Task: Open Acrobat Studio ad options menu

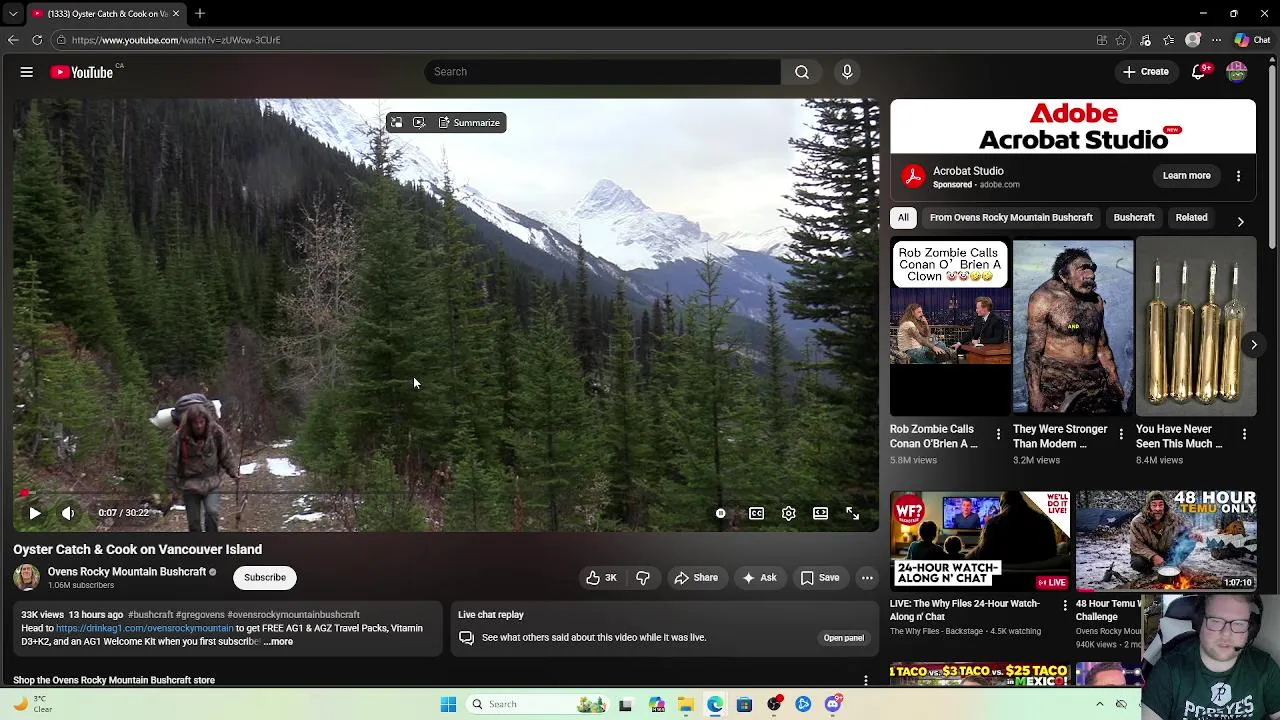Action: pyautogui.click(x=1238, y=176)
